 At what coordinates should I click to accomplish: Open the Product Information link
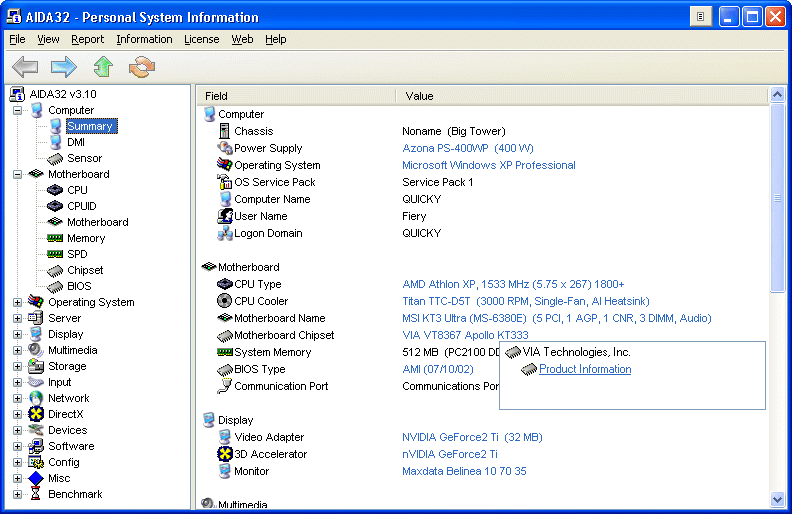[585, 369]
